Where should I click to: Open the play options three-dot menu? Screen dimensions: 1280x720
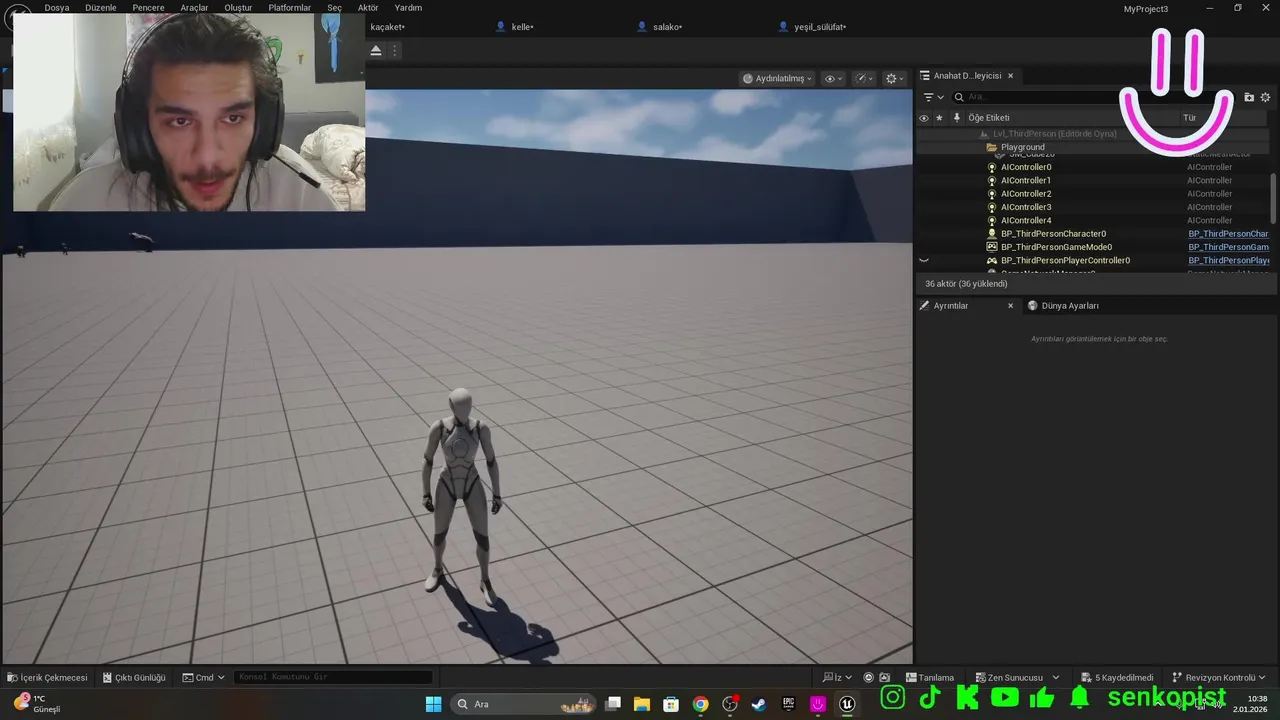395,50
